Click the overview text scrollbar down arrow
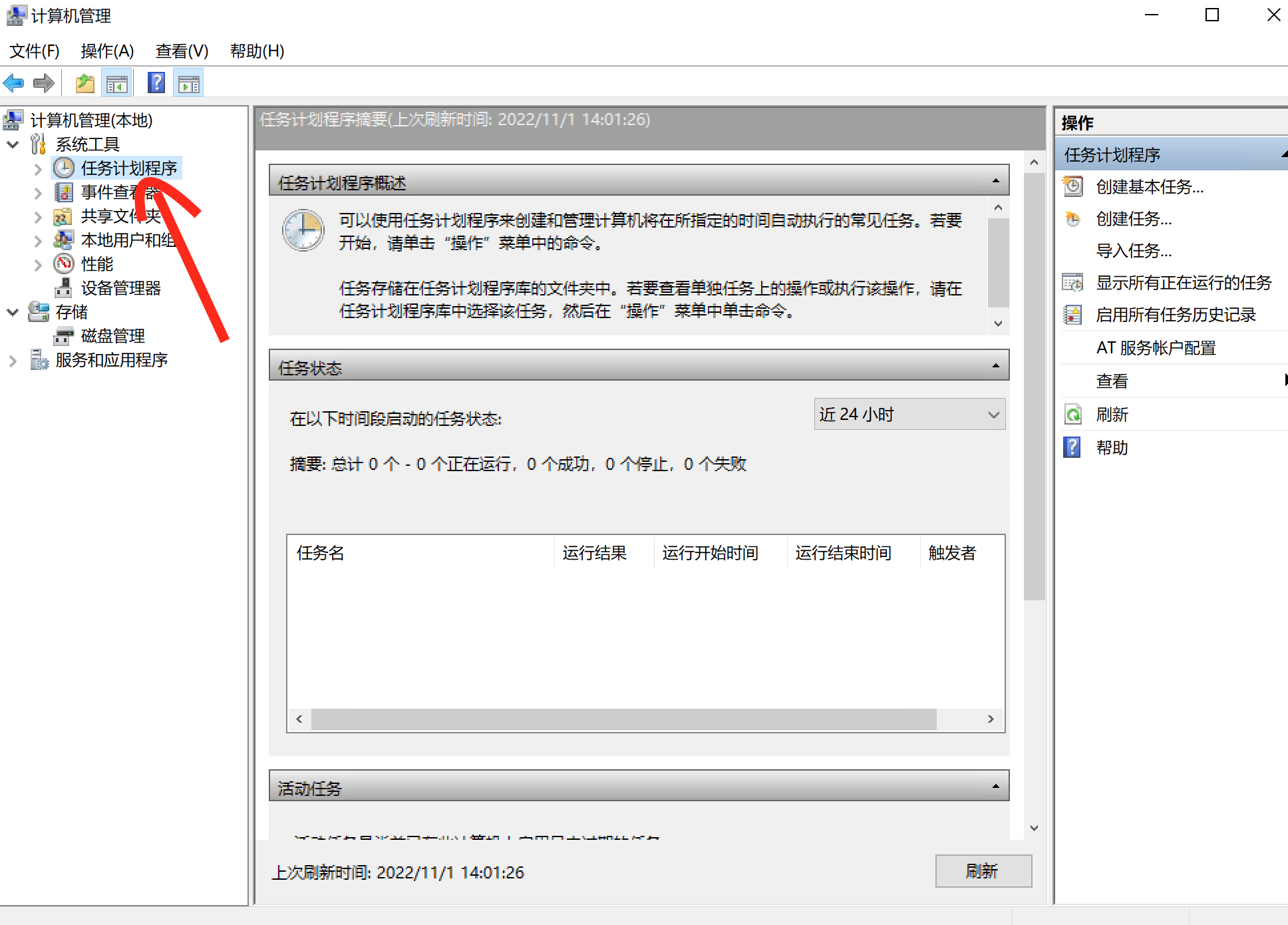This screenshot has width=1288, height=925. tap(998, 323)
